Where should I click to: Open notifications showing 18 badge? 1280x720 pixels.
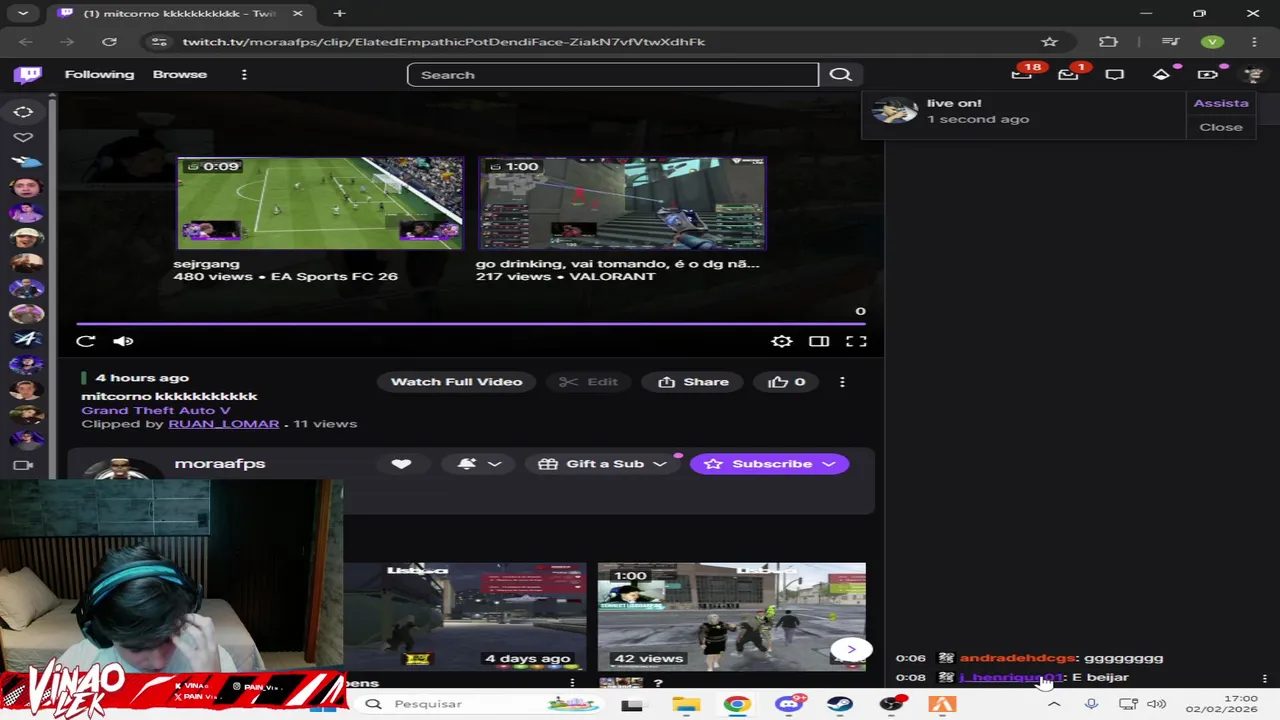(1022, 74)
